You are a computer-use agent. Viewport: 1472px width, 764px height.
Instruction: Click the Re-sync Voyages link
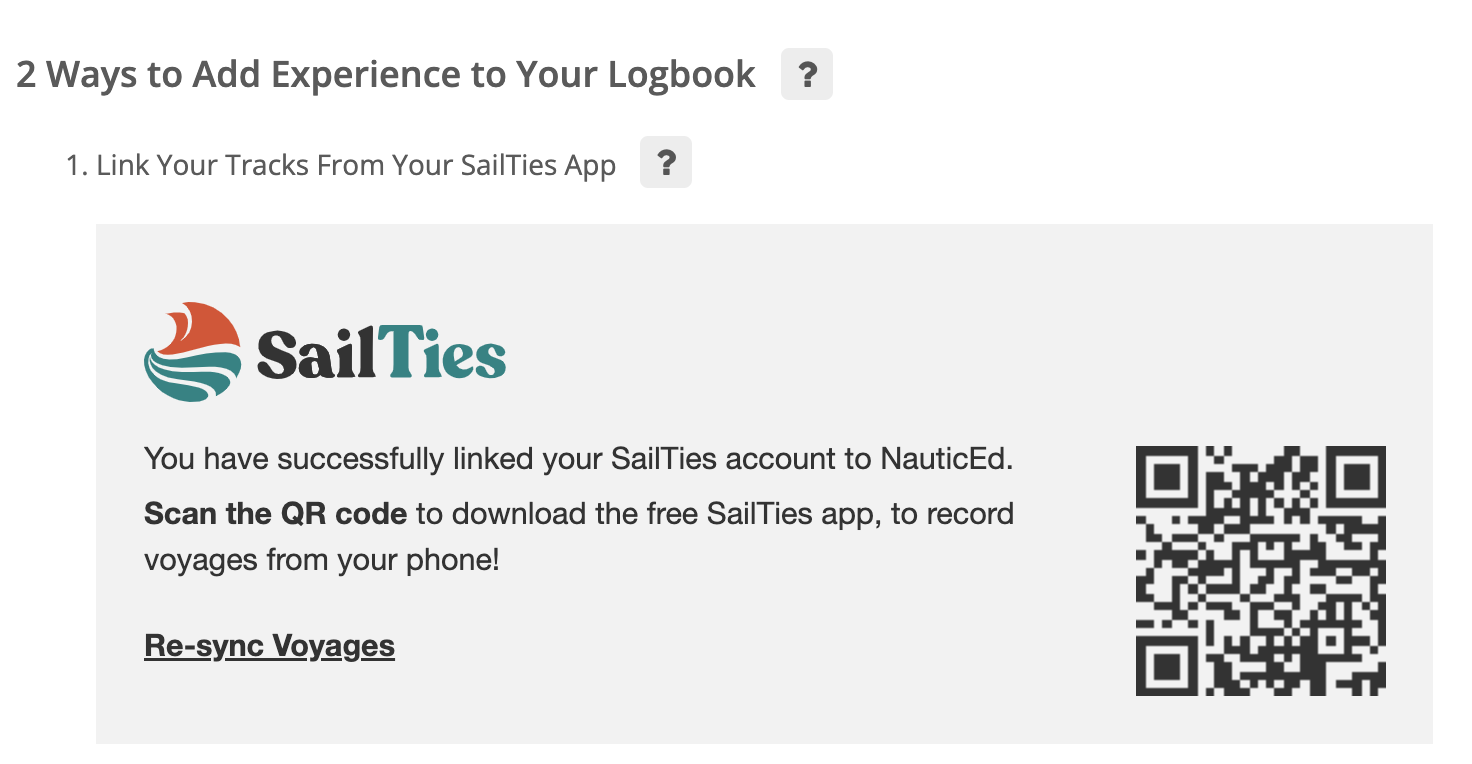coord(269,646)
